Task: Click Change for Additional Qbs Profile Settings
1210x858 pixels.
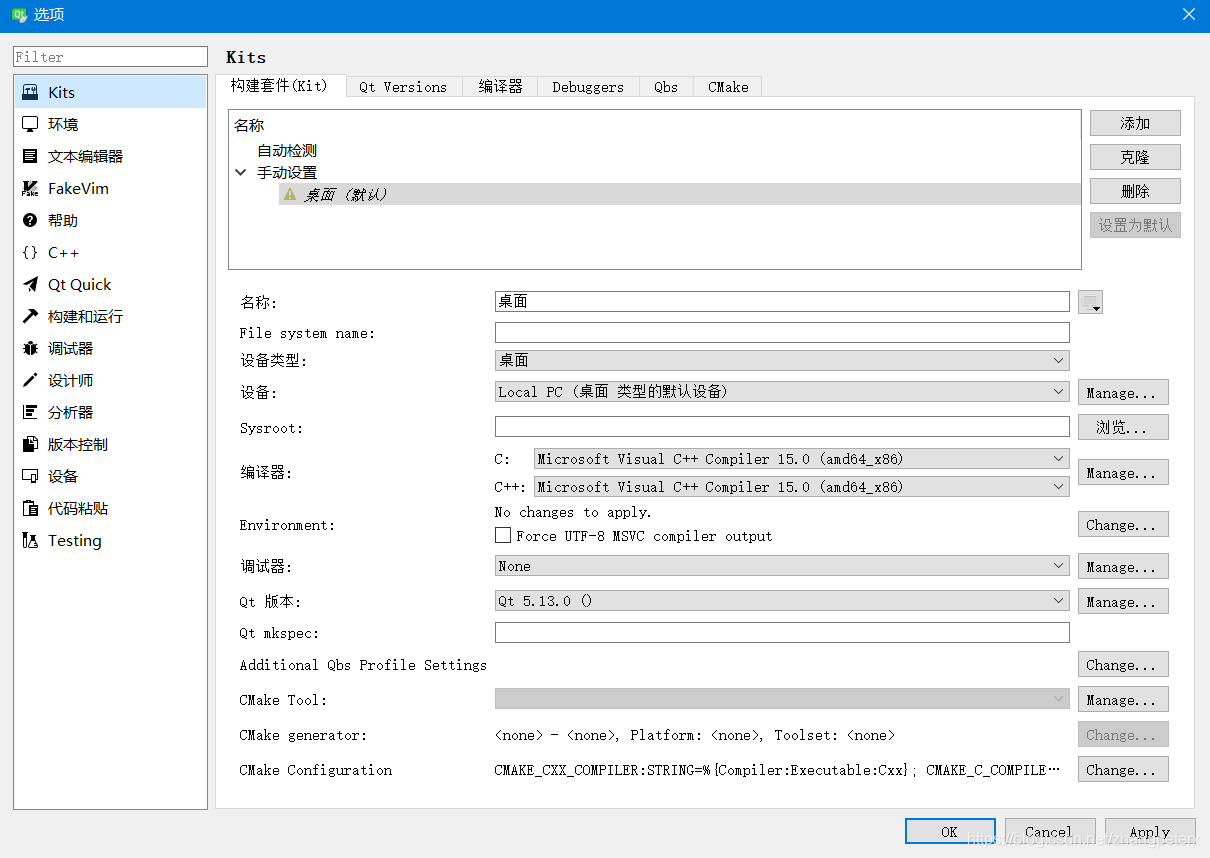Action: click(x=1123, y=664)
